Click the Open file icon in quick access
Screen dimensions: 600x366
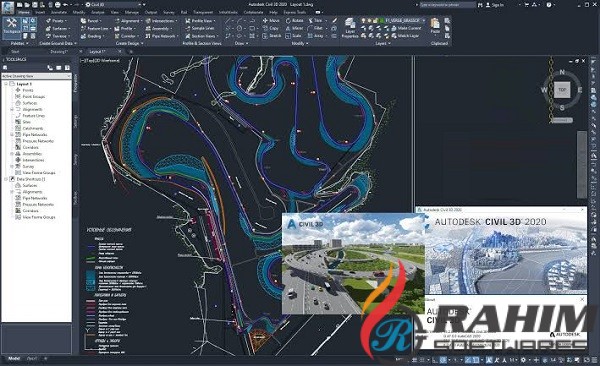click(x=27, y=5)
